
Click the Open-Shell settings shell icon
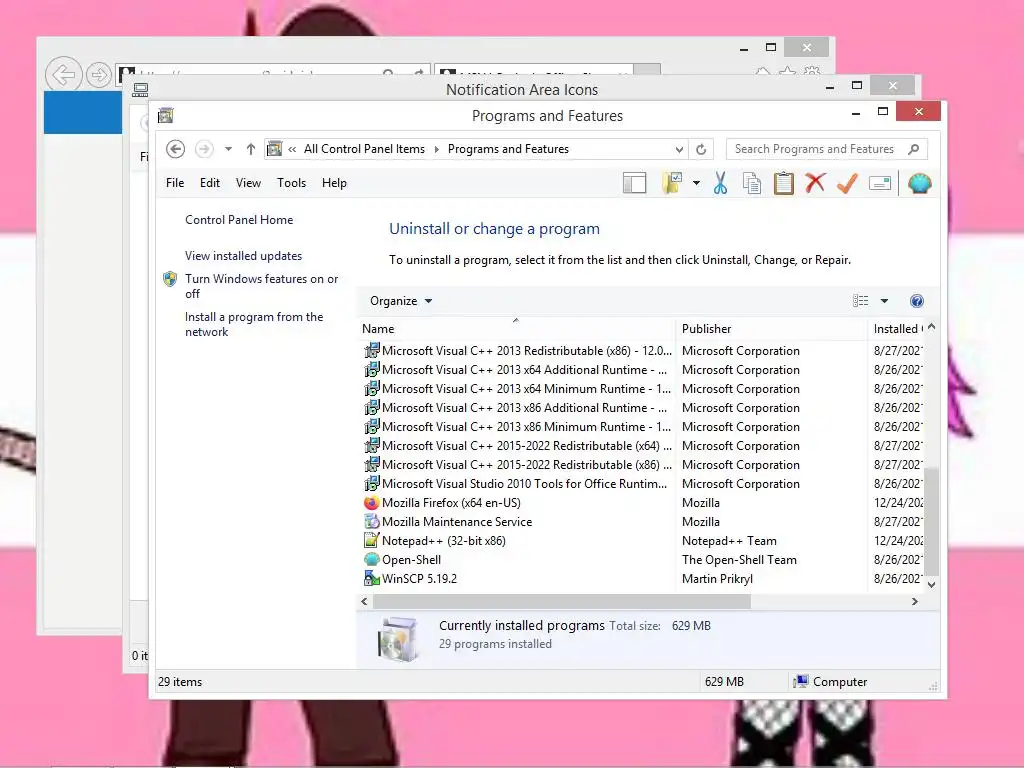920,184
